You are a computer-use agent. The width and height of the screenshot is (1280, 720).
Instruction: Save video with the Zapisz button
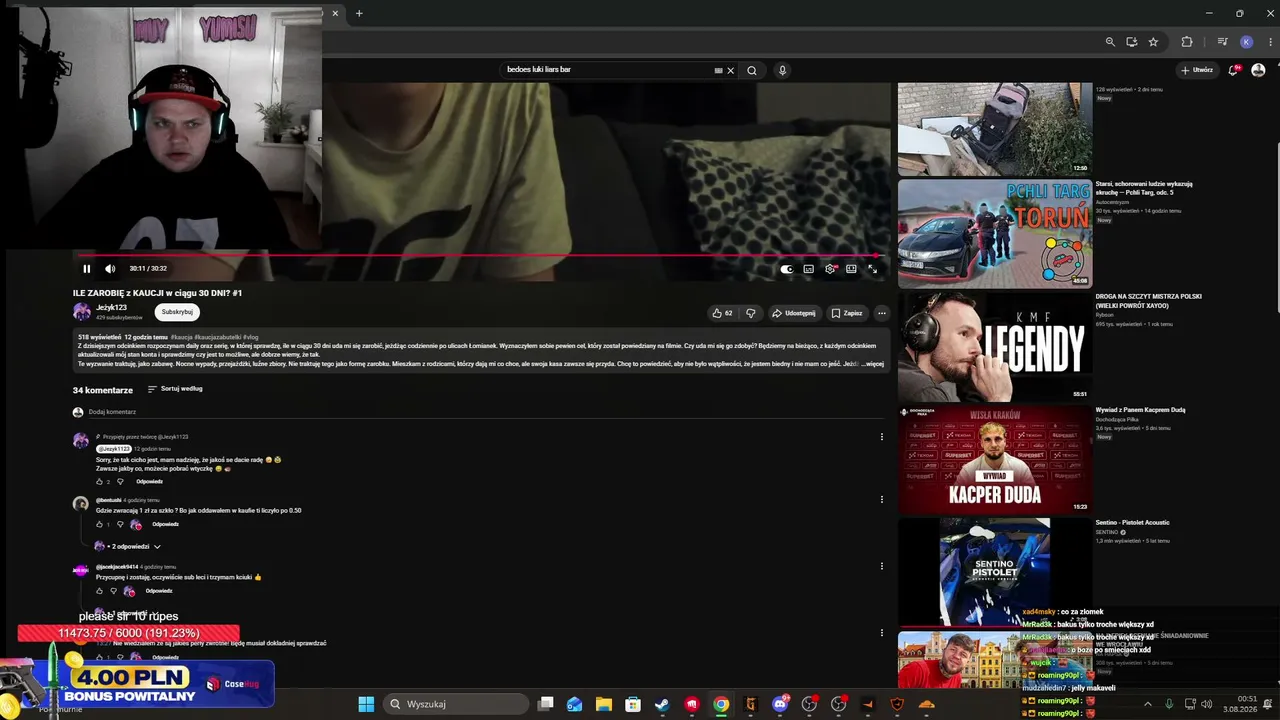846,313
